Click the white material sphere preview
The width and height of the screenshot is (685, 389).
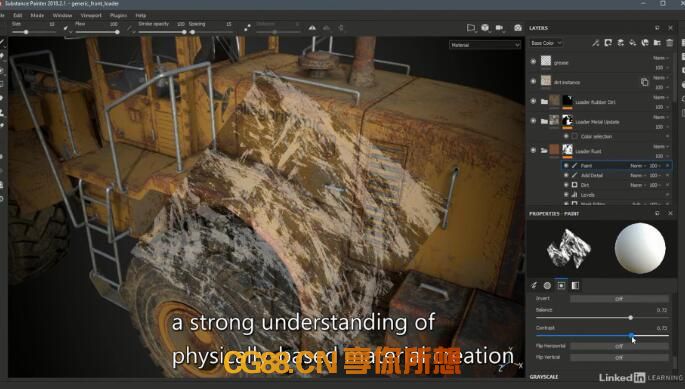[x=640, y=248]
